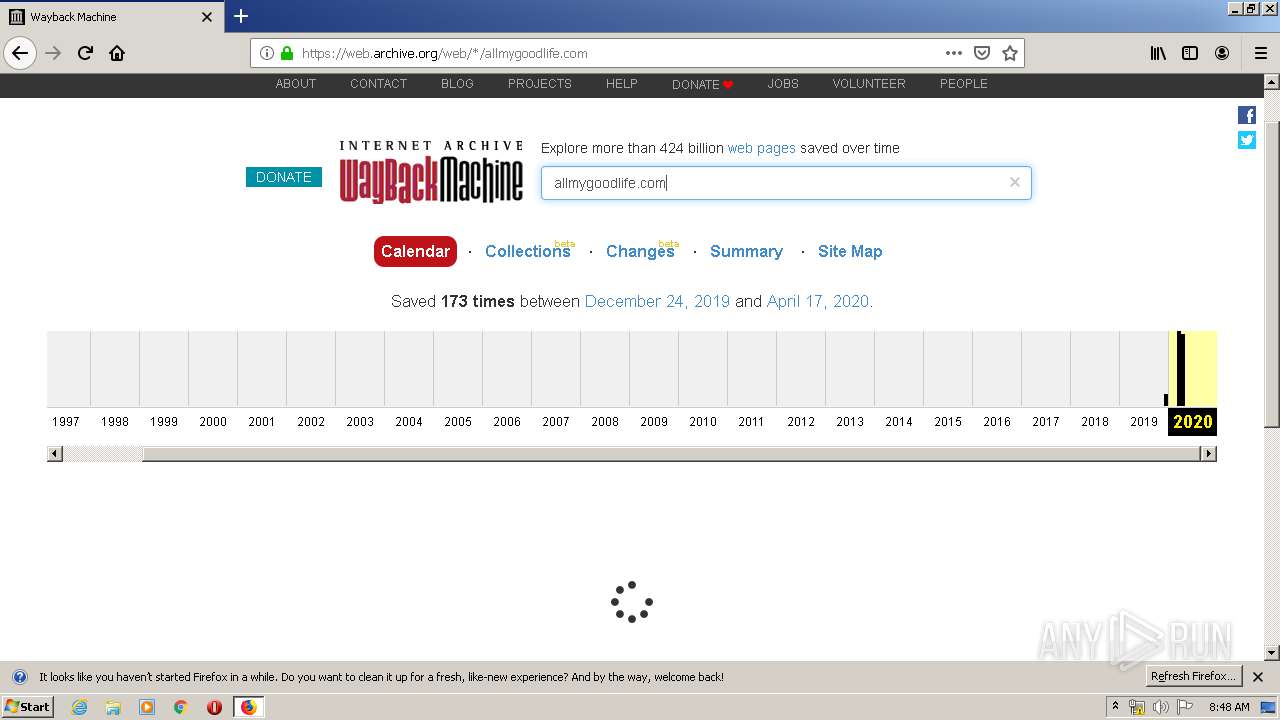Open DONATE with heart in navigation

[x=703, y=84]
